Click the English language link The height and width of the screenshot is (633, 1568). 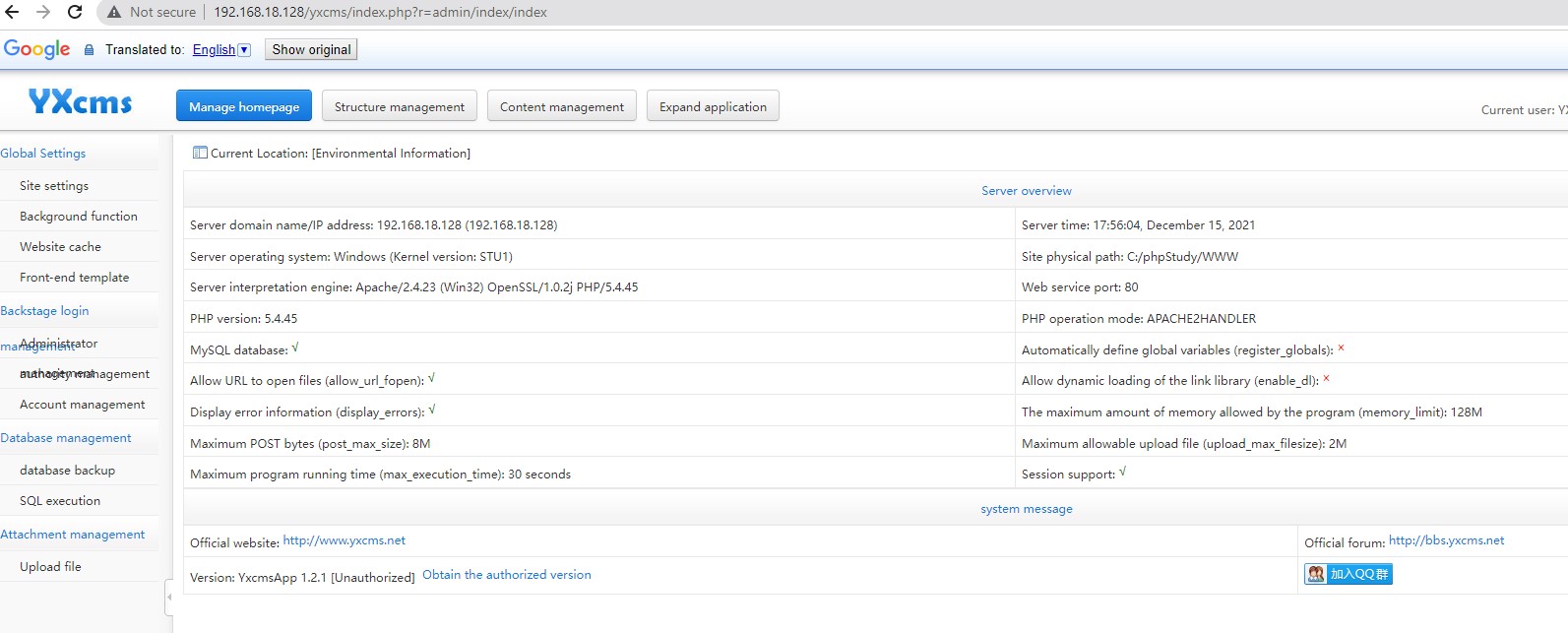pyautogui.click(x=214, y=50)
